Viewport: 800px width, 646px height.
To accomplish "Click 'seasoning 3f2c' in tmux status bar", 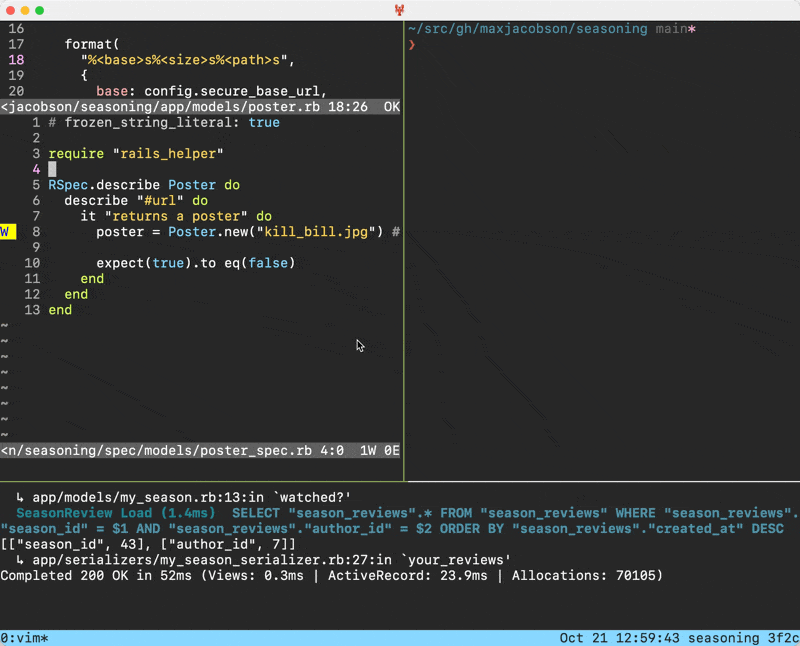I will point(743,638).
